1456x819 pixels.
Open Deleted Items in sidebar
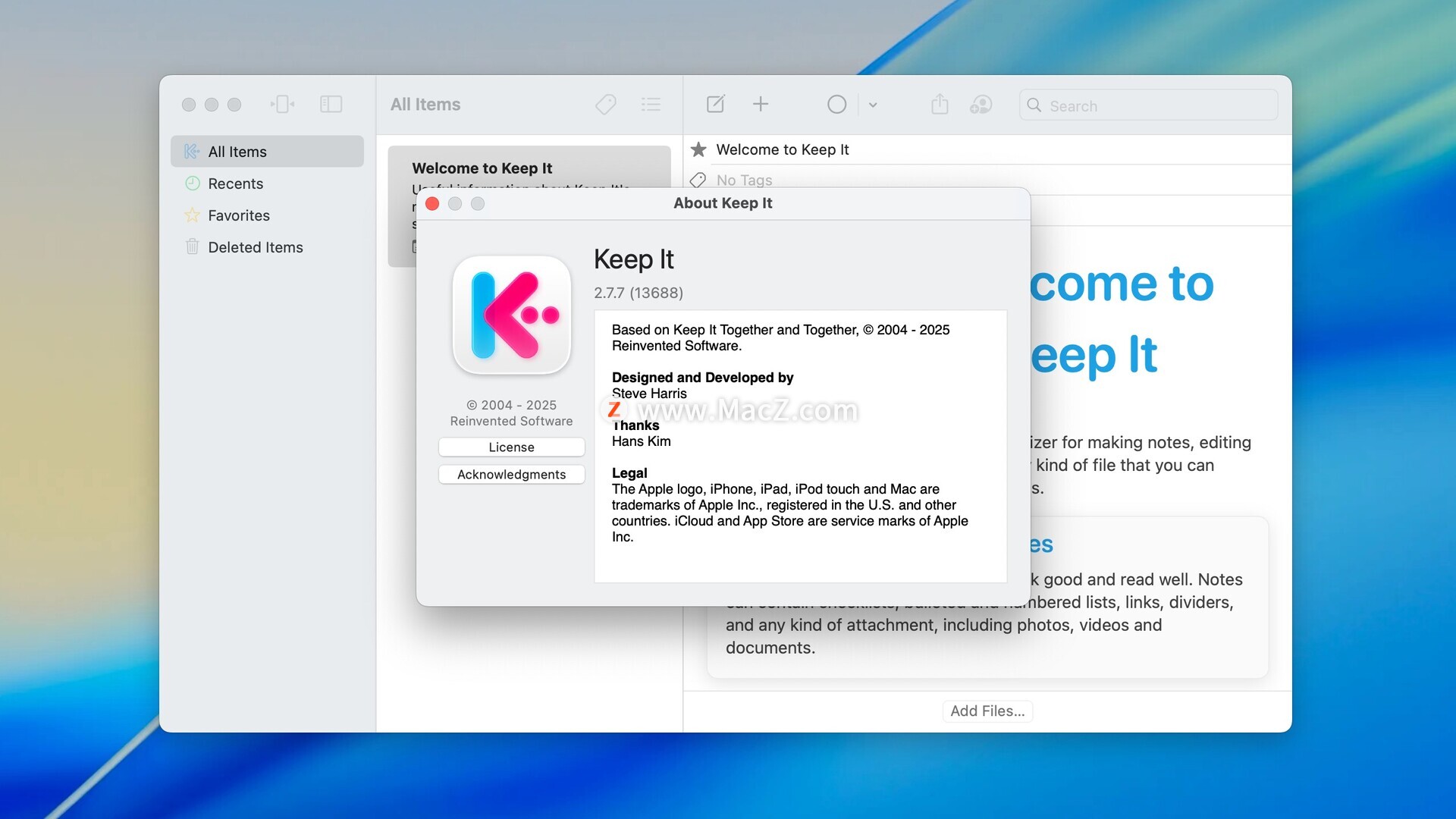[x=255, y=247]
